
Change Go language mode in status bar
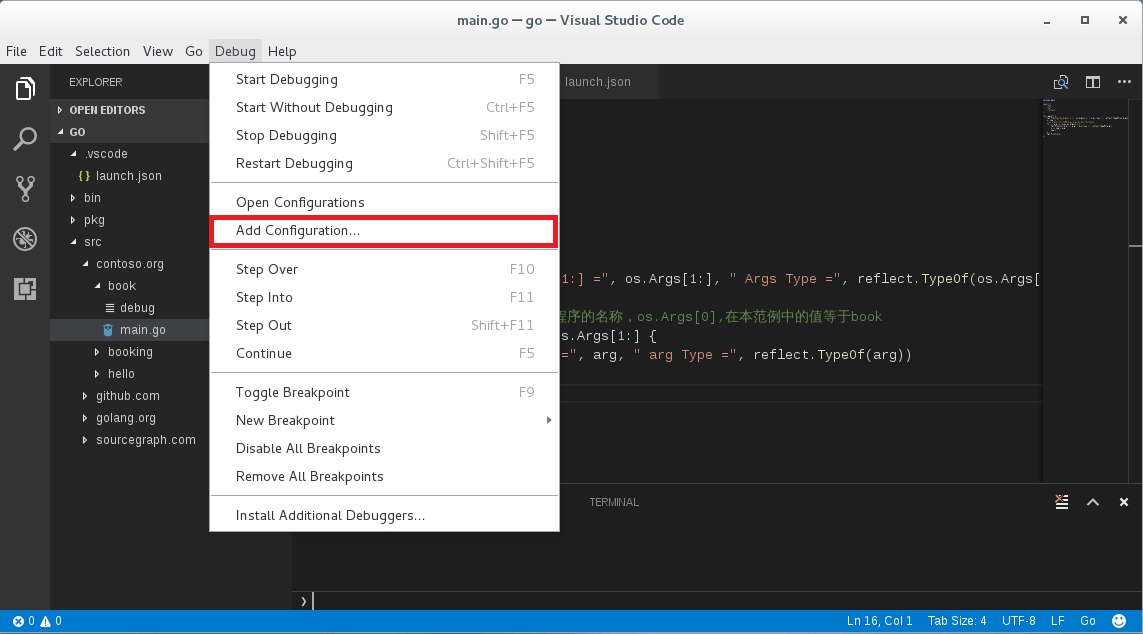click(1088, 621)
